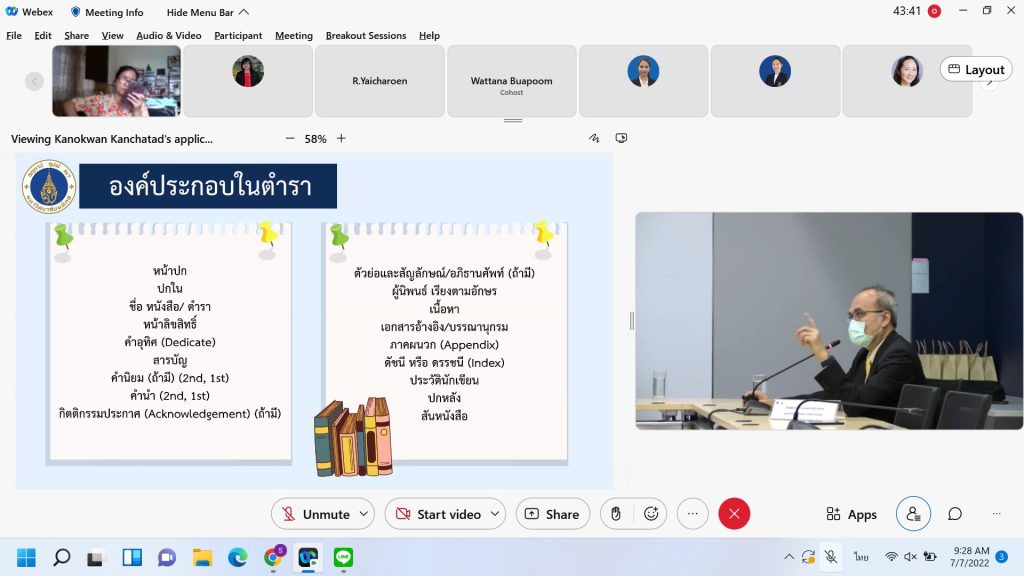Open the Participants panel

point(913,514)
